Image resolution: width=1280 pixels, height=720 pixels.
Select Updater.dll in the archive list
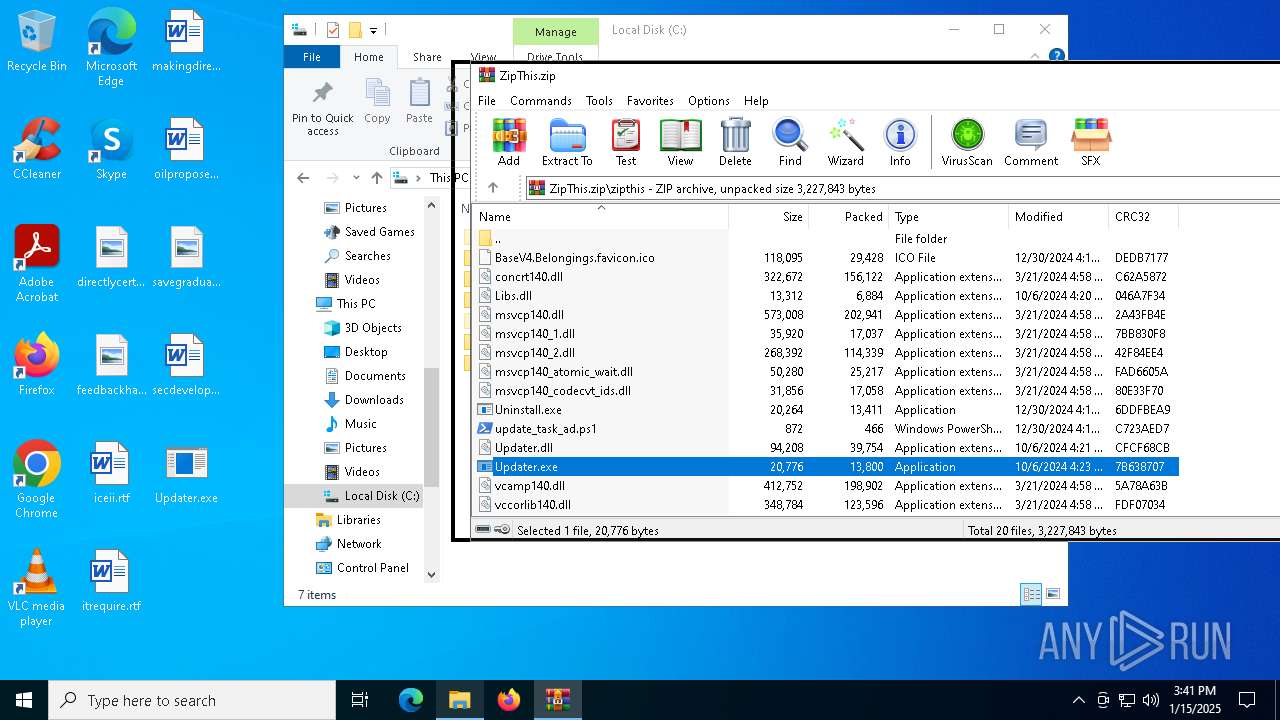[x=523, y=448]
